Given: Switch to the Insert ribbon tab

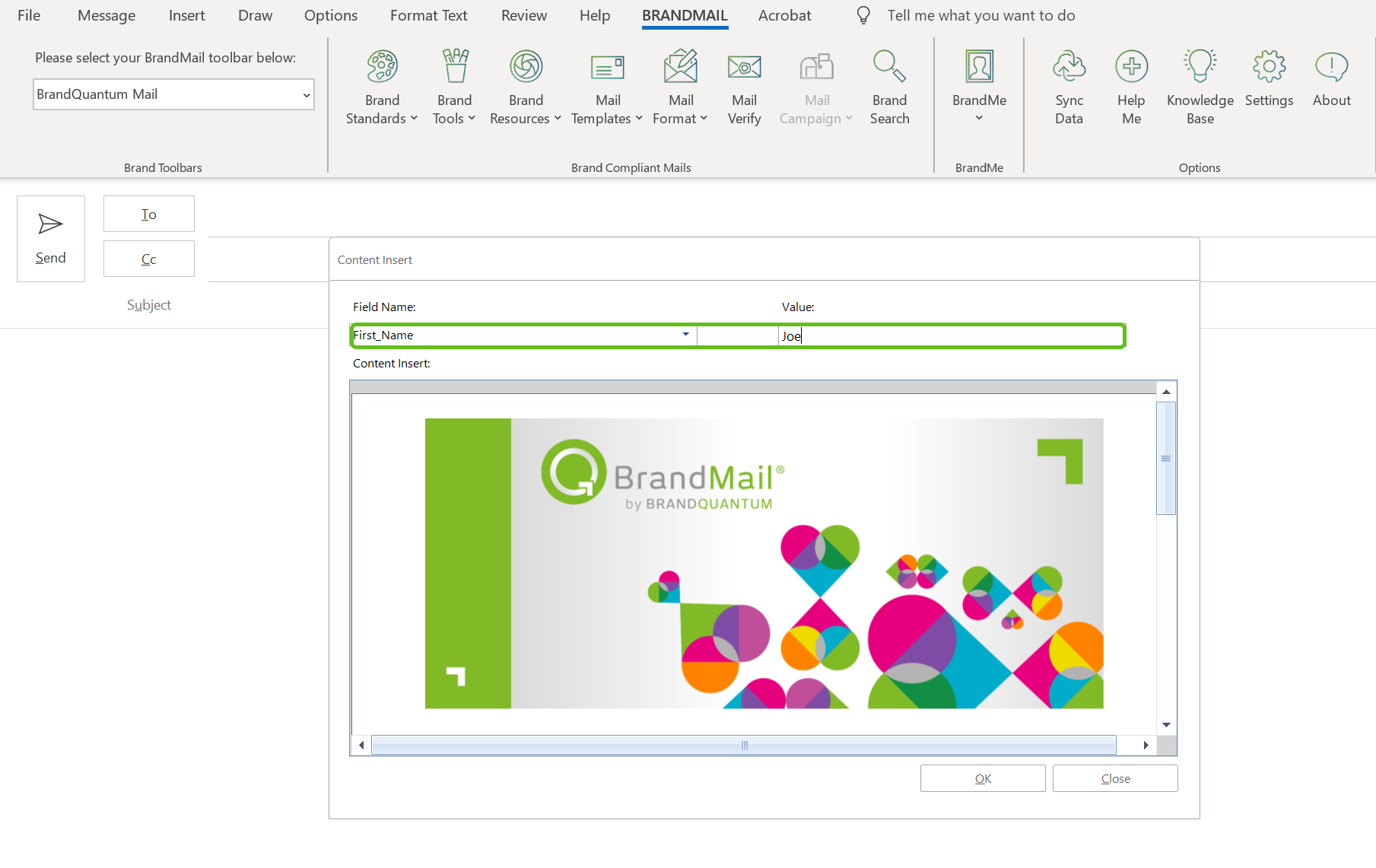Looking at the screenshot, I should [x=186, y=15].
